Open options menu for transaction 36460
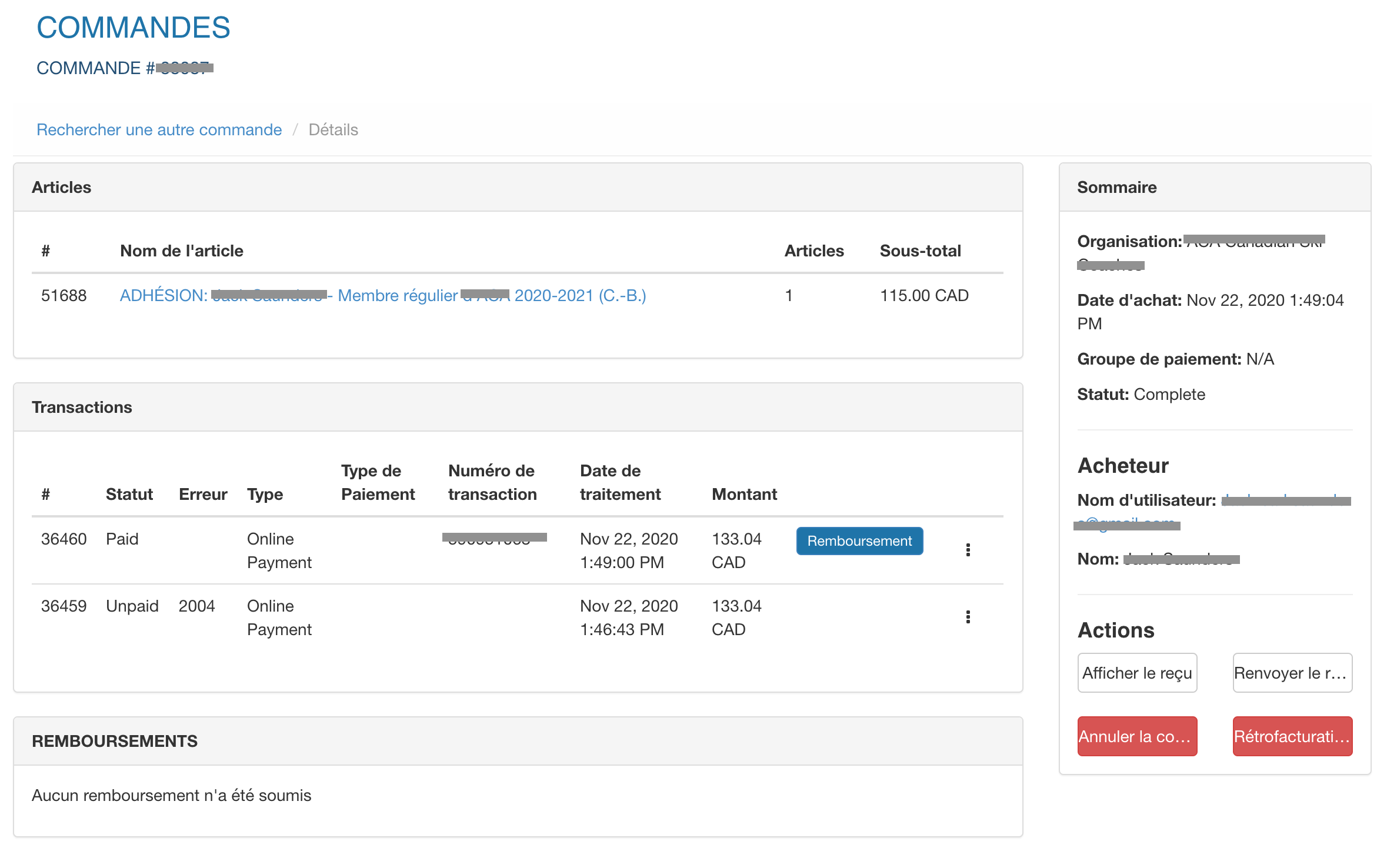1387x868 pixels. pyautogui.click(x=968, y=550)
